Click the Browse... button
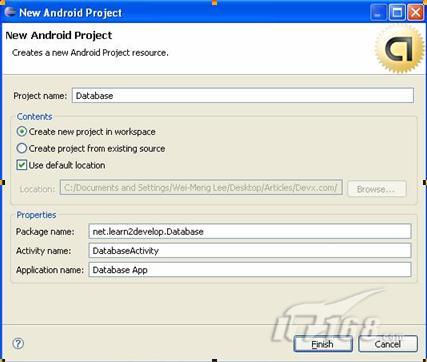This screenshot has height=362, width=427. pyautogui.click(x=377, y=189)
